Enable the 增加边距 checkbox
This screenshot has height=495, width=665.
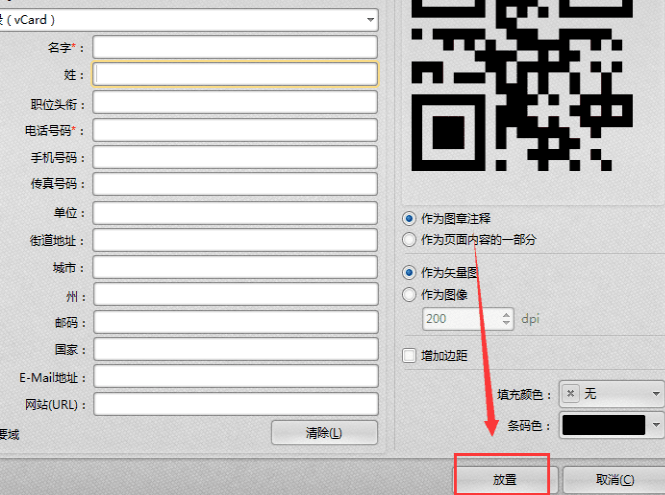click(409, 355)
